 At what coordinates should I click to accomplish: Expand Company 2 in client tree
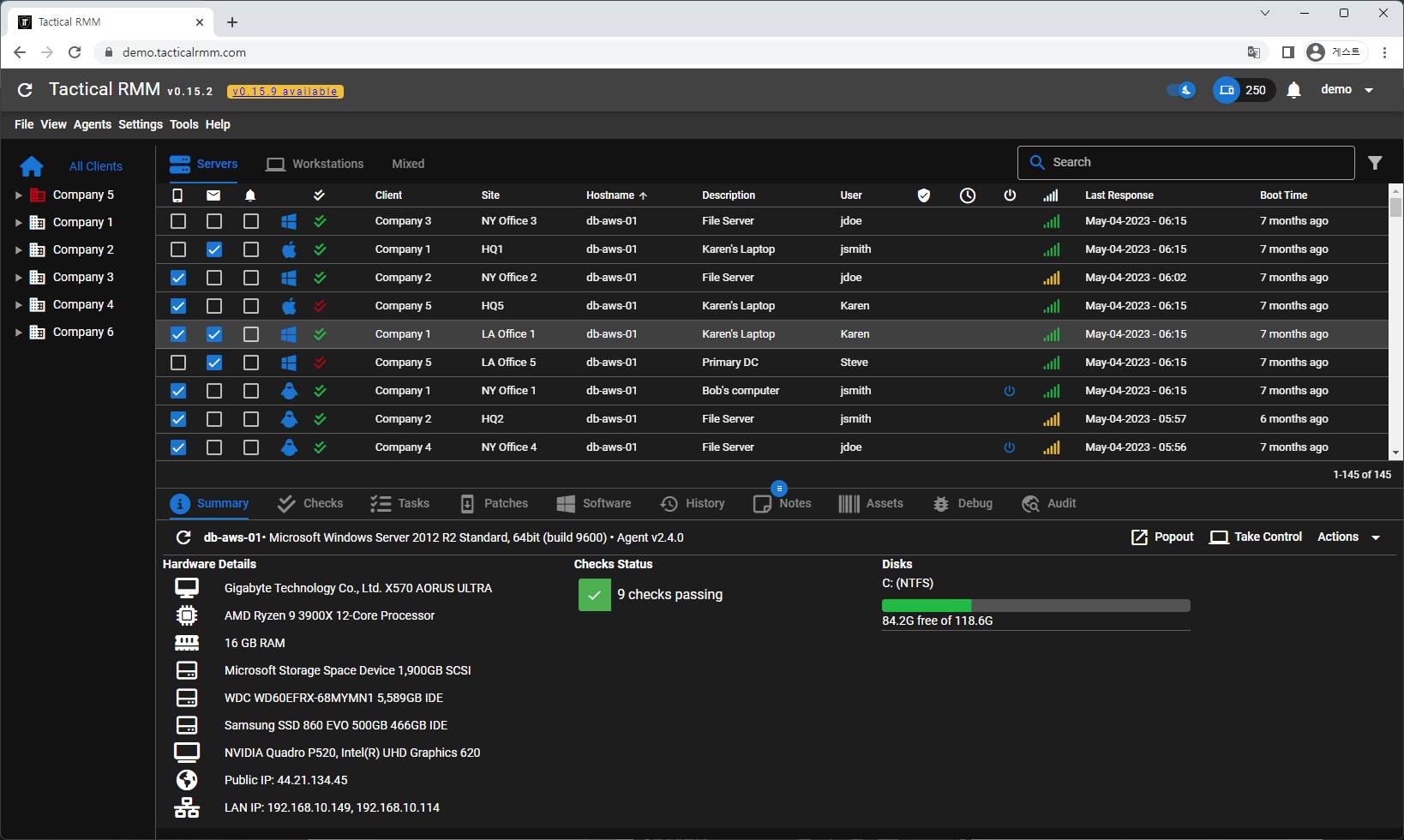[18, 250]
